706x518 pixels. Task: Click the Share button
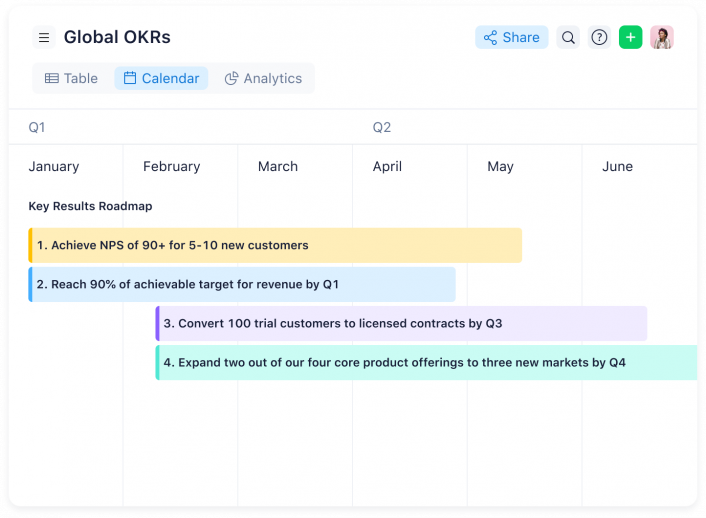tap(511, 37)
